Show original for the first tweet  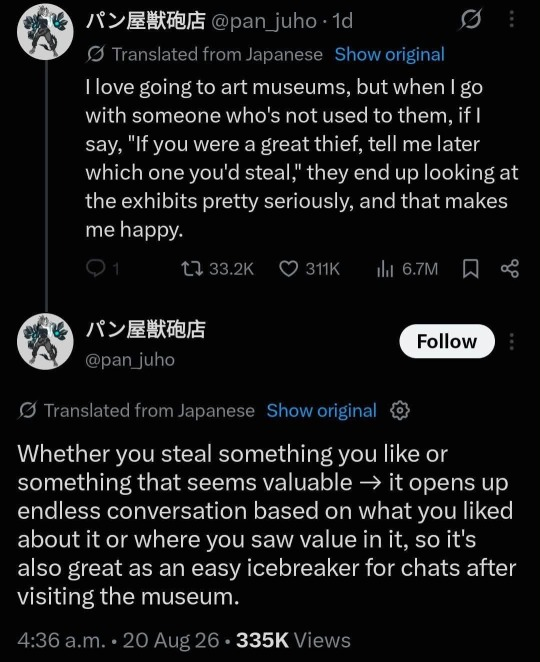390,54
